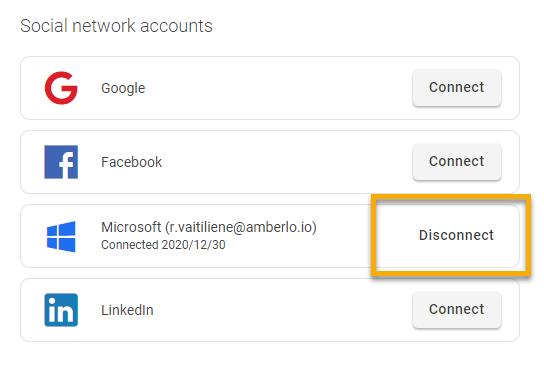Connect the LinkedIn account

click(x=457, y=309)
